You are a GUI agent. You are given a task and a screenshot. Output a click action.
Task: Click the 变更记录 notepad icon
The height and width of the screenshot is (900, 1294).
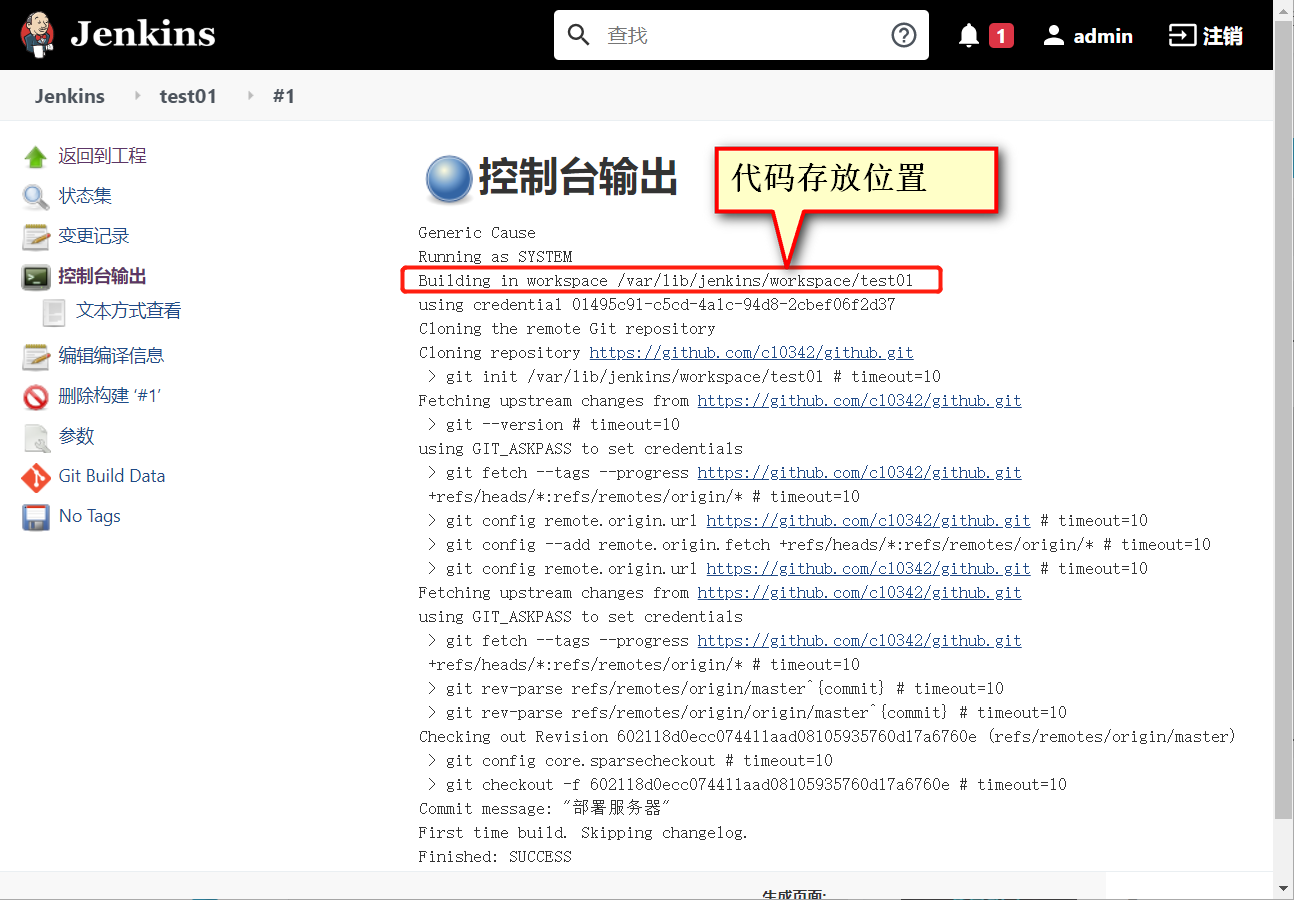pos(36,237)
